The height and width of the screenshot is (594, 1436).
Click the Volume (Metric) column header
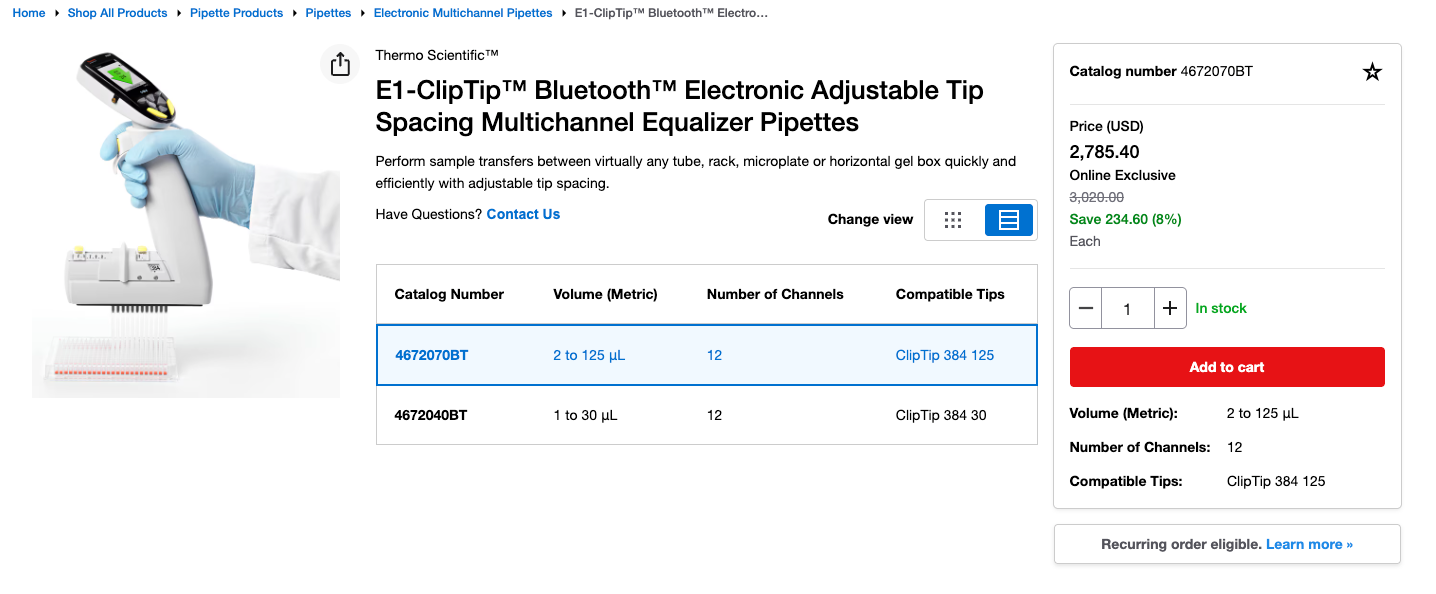(x=605, y=294)
